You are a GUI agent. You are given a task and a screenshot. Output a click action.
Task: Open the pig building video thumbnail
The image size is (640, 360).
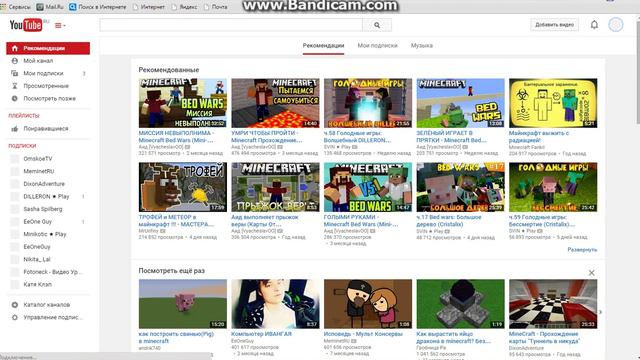pyautogui.click(x=182, y=304)
